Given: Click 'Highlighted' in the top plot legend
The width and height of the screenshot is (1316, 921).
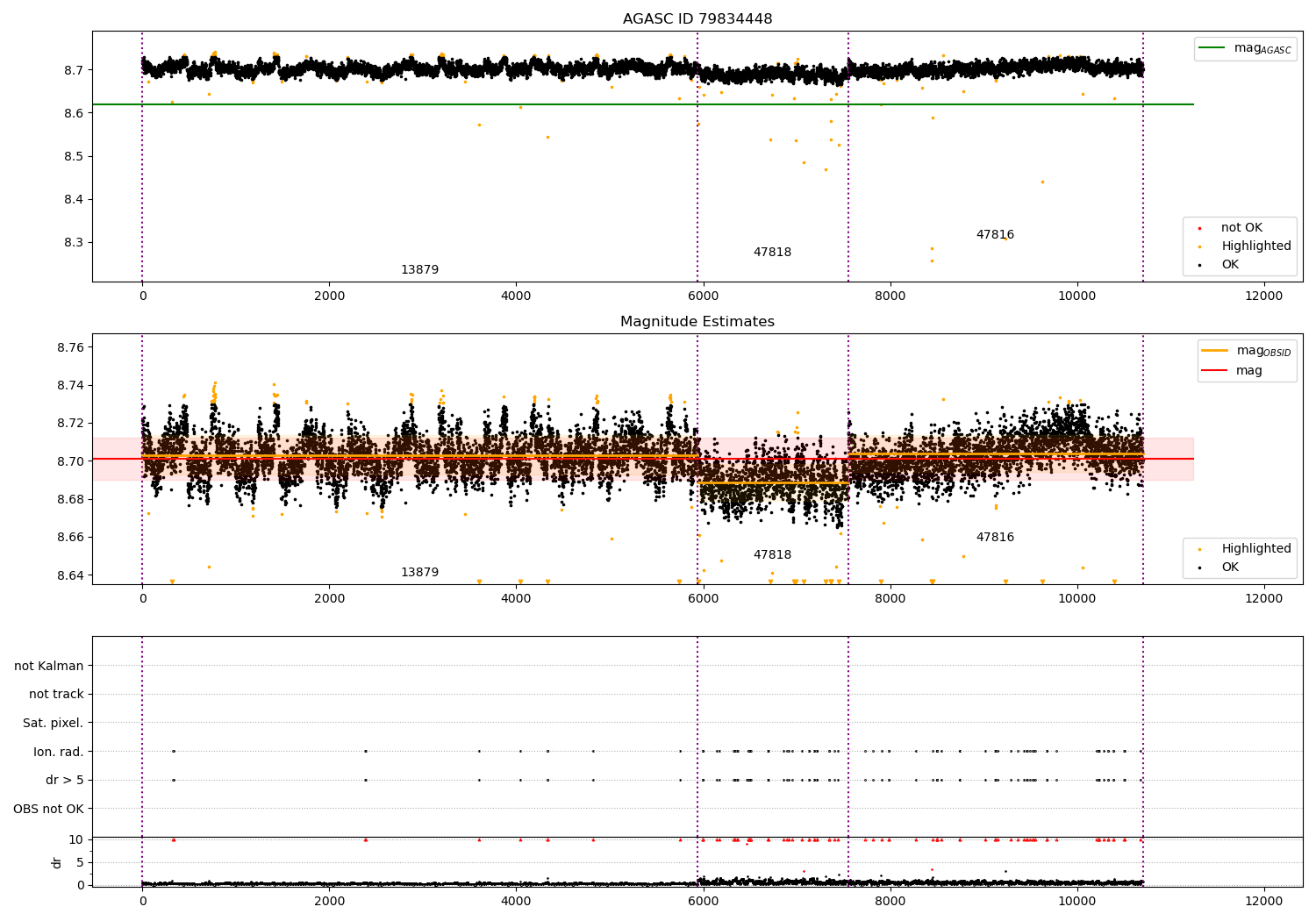Looking at the screenshot, I should 1256,246.
